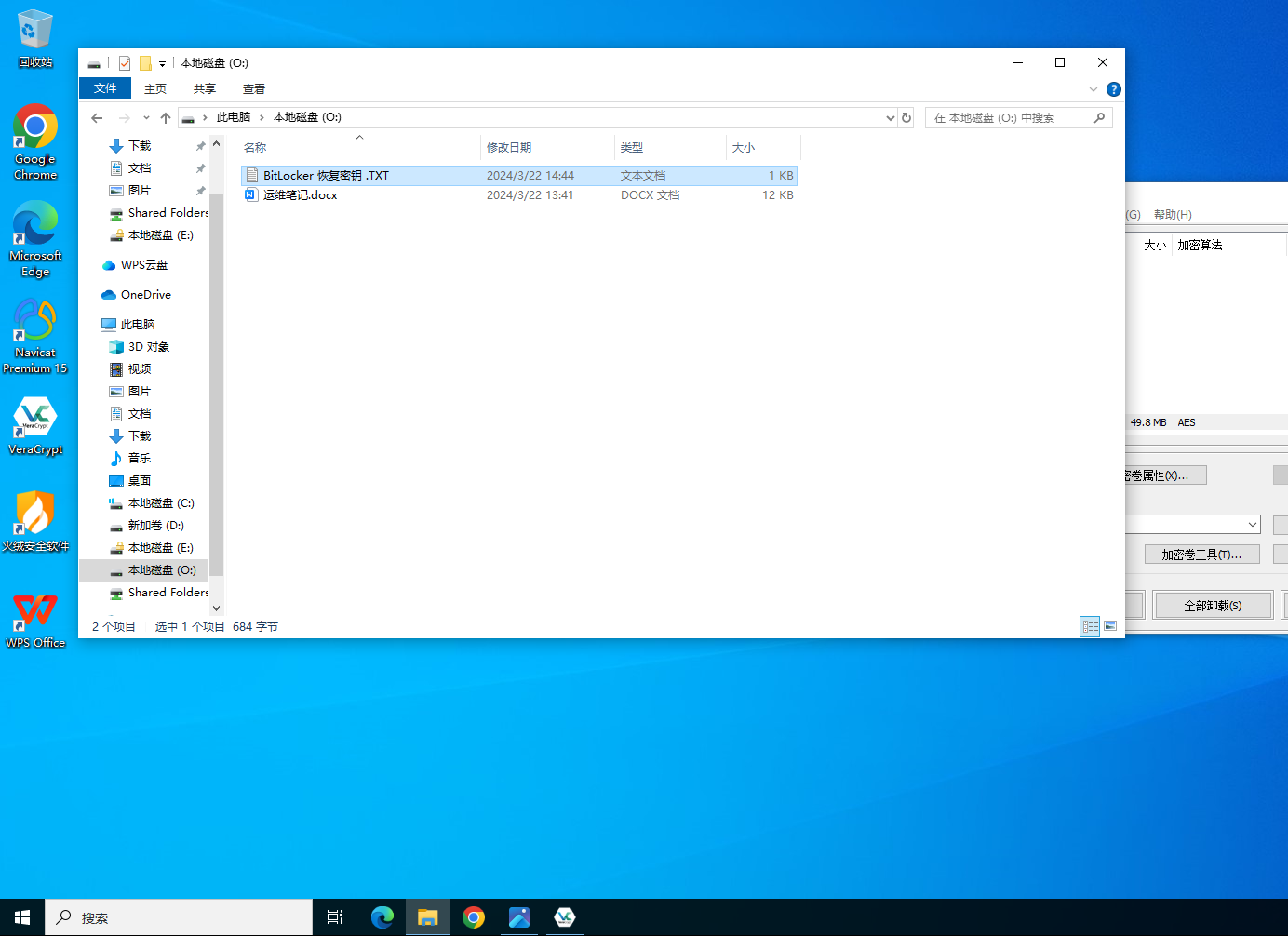Image resolution: width=1288 pixels, height=936 pixels.
Task: Click 全部卸载(S) button in VeraCrypt
Action: point(1213,606)
